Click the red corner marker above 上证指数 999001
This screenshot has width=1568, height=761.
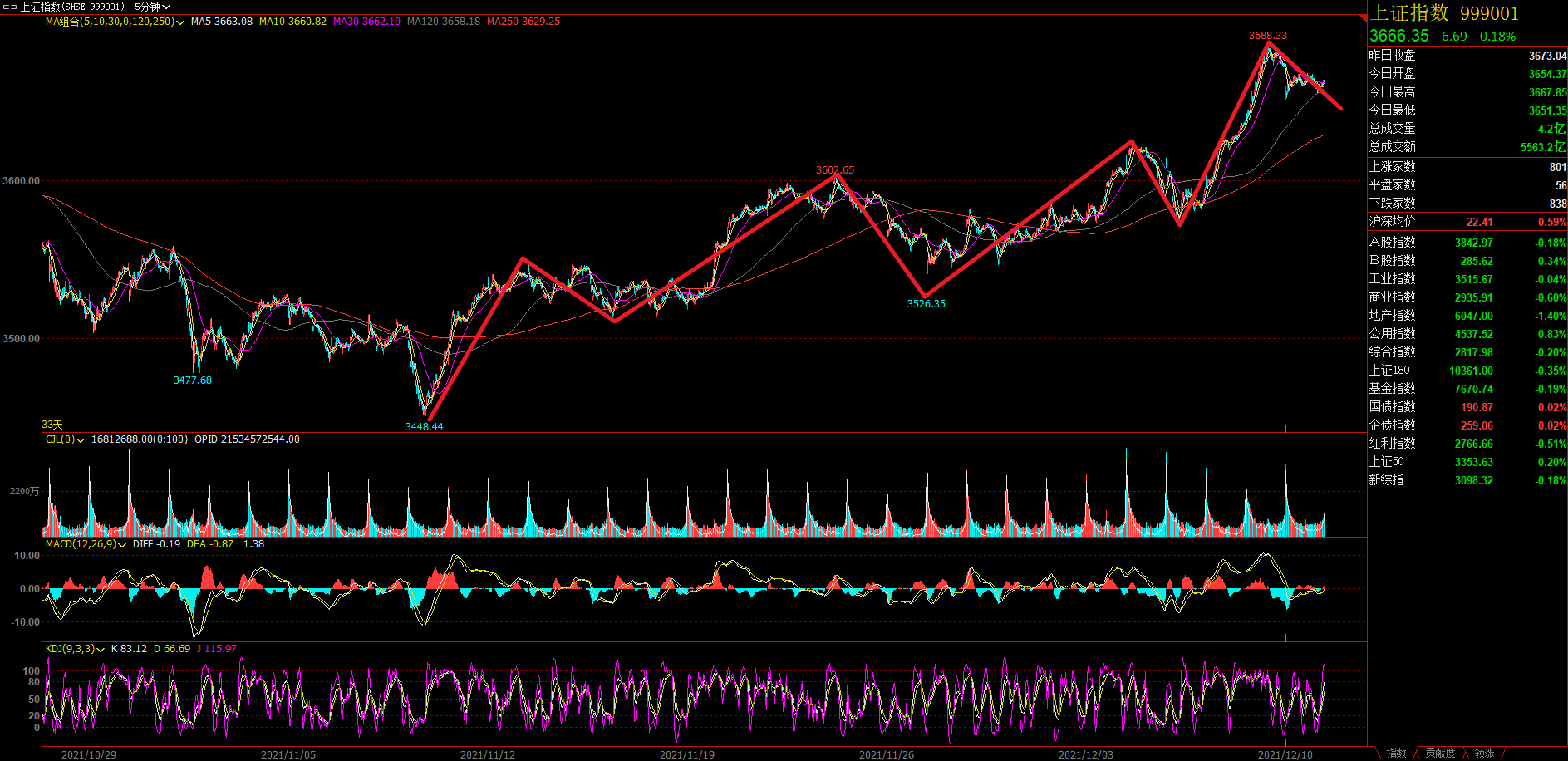tap(1364, 17)
